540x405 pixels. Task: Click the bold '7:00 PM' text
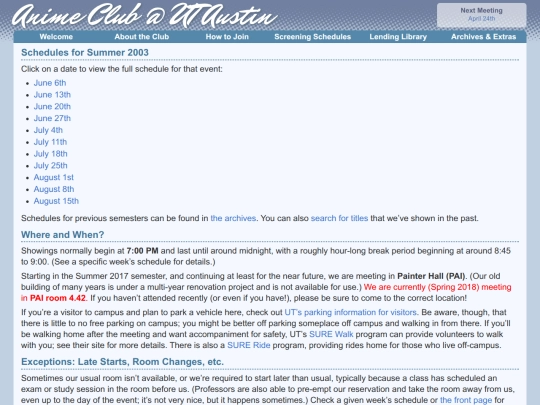pos(142,251)
